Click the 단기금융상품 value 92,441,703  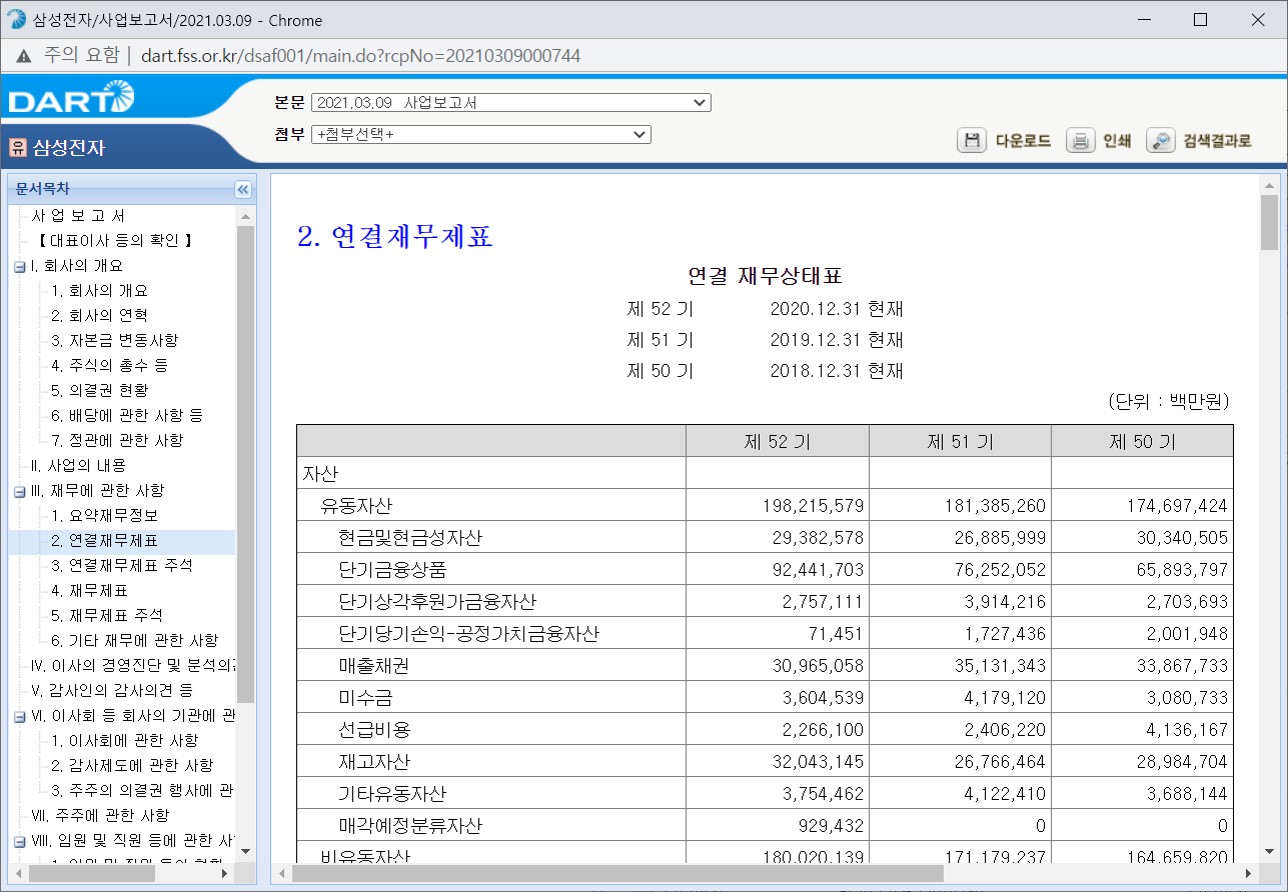pyautogui.click(x=818, y=570)
